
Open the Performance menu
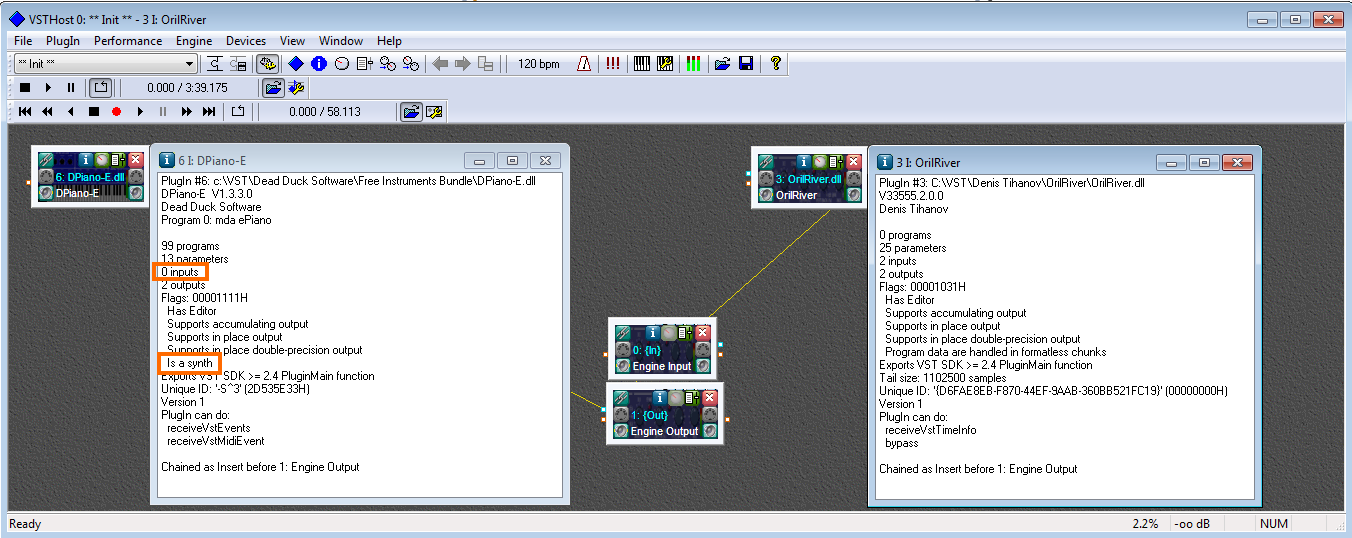click(128, 41)
